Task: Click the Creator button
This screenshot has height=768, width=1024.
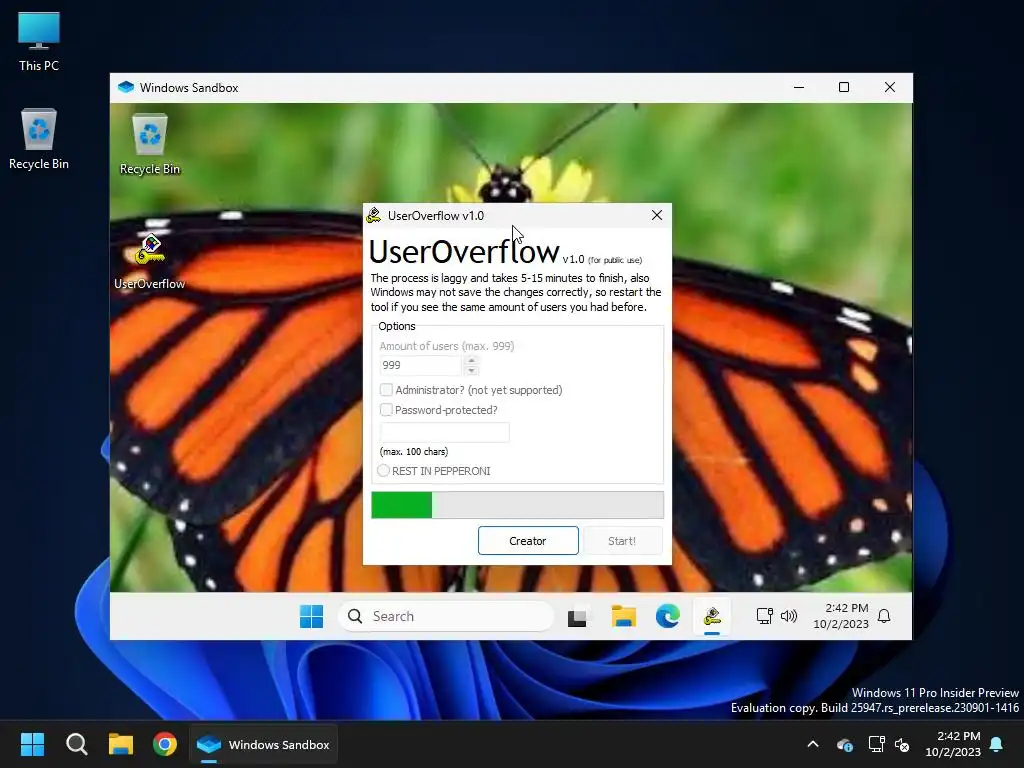Action: pyautogui.click(x=528, y=541)
